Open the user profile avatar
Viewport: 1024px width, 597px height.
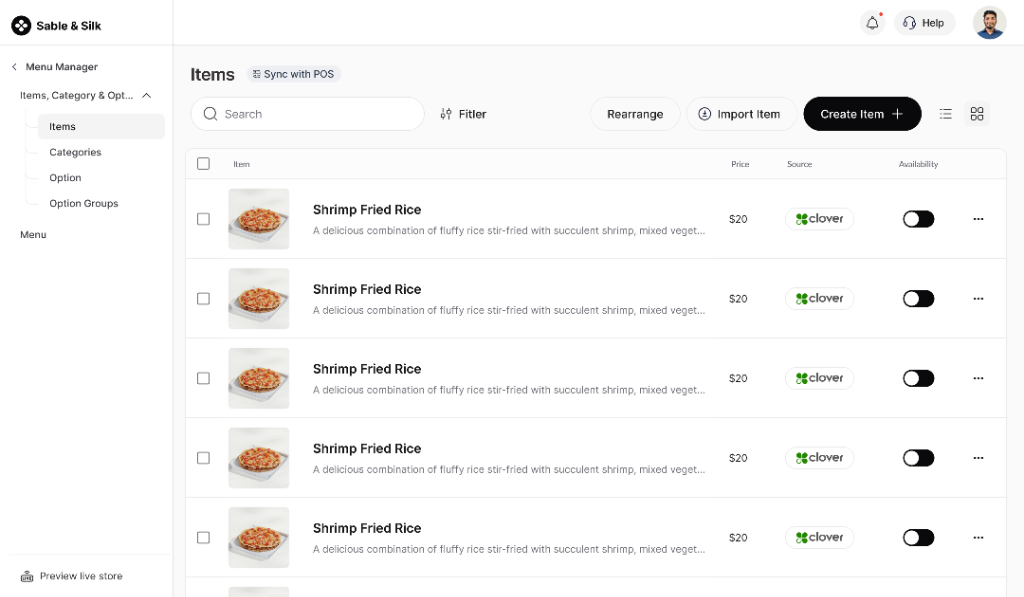(989, 23)
